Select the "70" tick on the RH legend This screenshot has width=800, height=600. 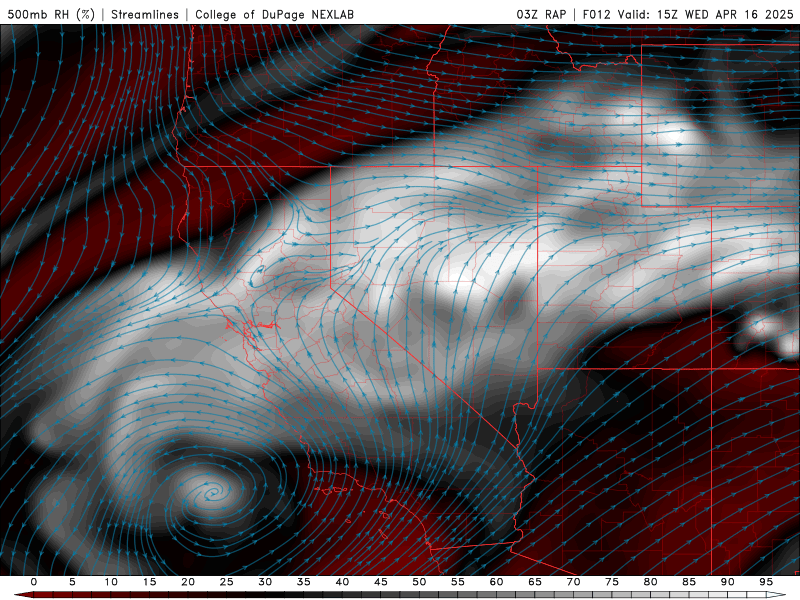573,582
